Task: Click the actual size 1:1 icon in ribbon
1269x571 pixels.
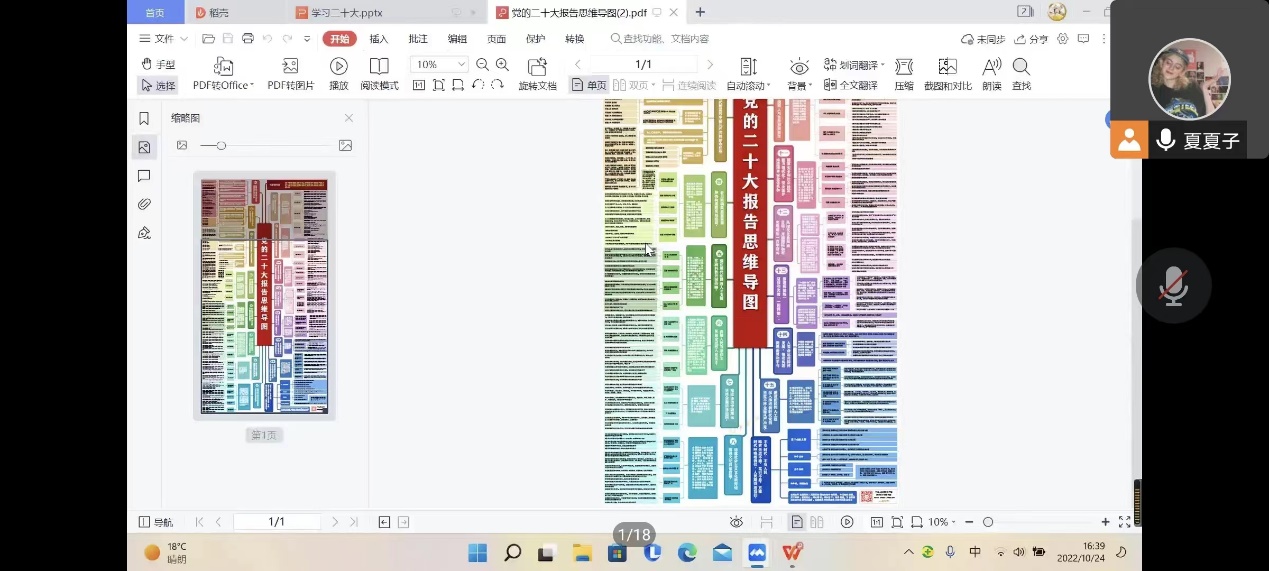Action: [418, 85]
